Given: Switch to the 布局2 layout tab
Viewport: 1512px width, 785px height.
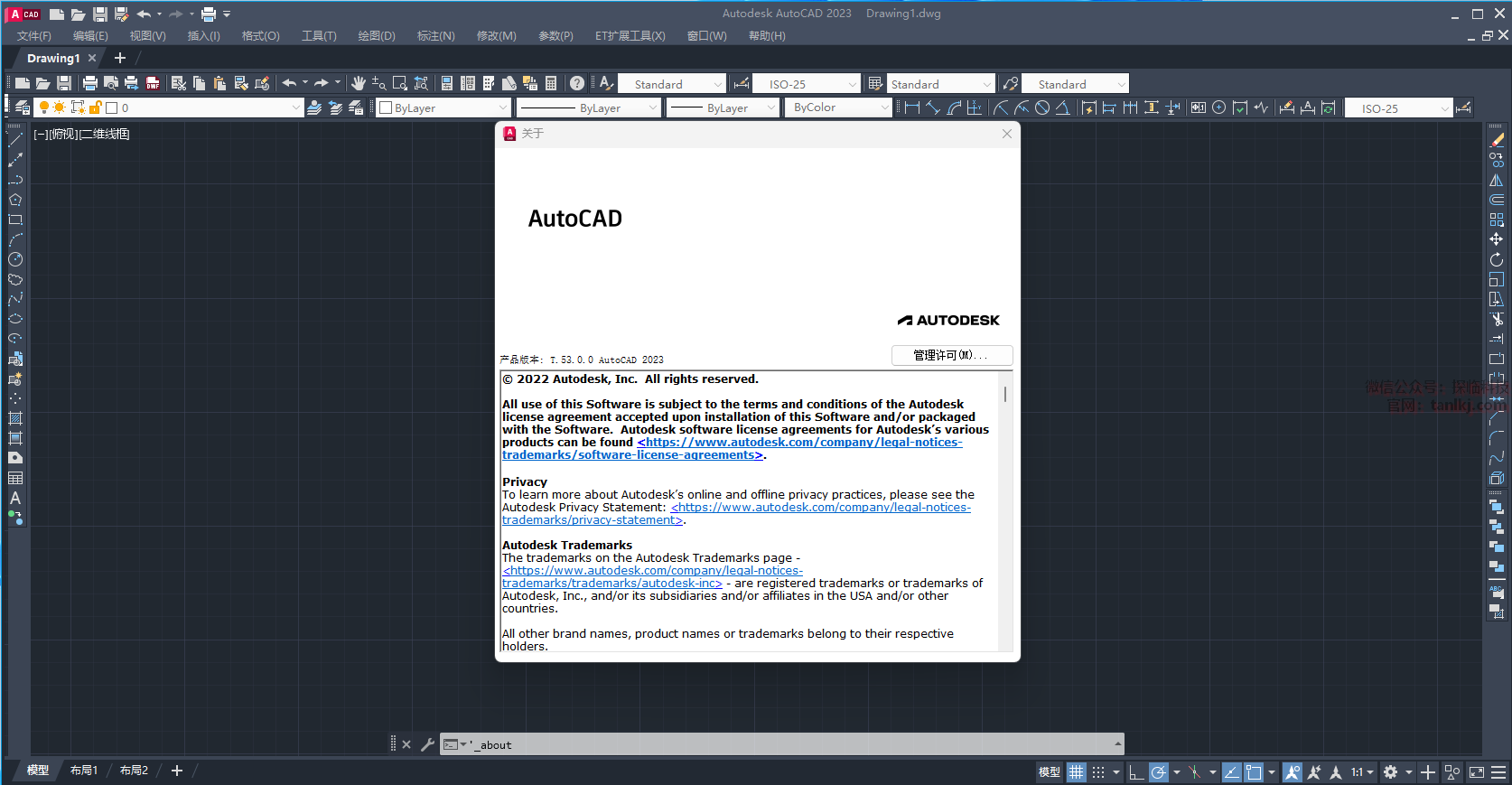Looking at the screenshot, I should pos(134,771).
